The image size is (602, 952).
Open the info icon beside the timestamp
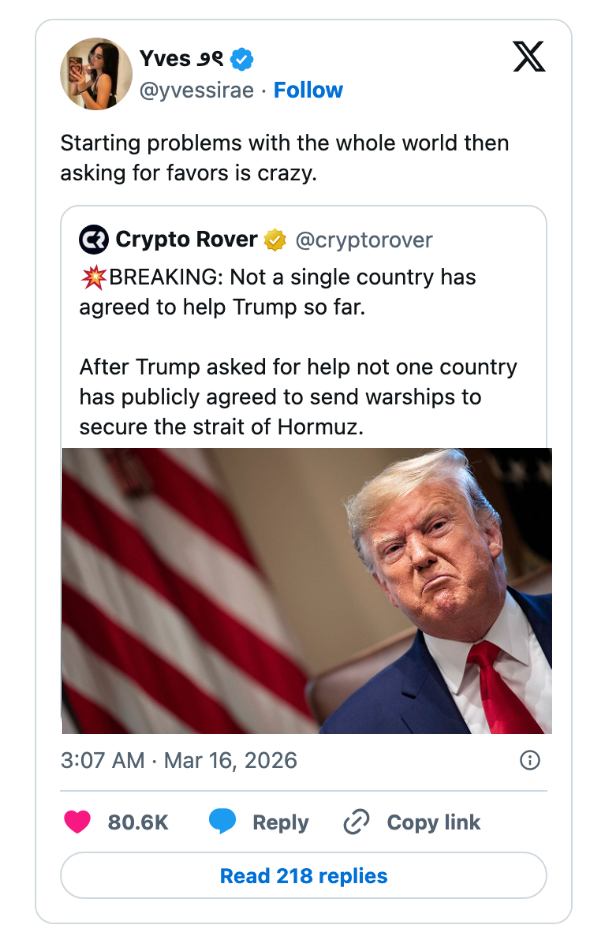click(x=530, y=760)
